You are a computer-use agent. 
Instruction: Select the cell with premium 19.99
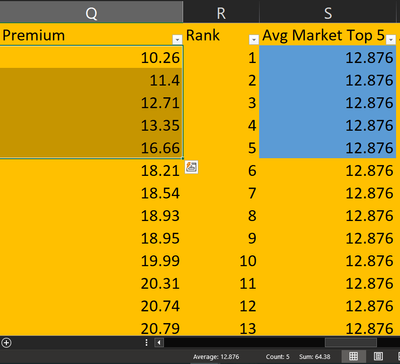pyautogui.click(x=91, y=261)
